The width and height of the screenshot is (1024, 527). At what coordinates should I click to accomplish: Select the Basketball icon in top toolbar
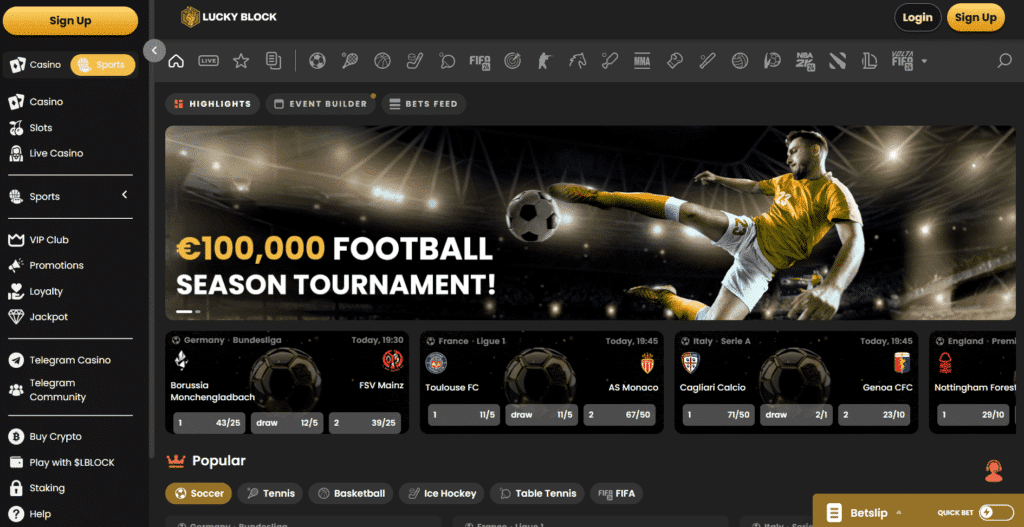click(x=382, y=61)
